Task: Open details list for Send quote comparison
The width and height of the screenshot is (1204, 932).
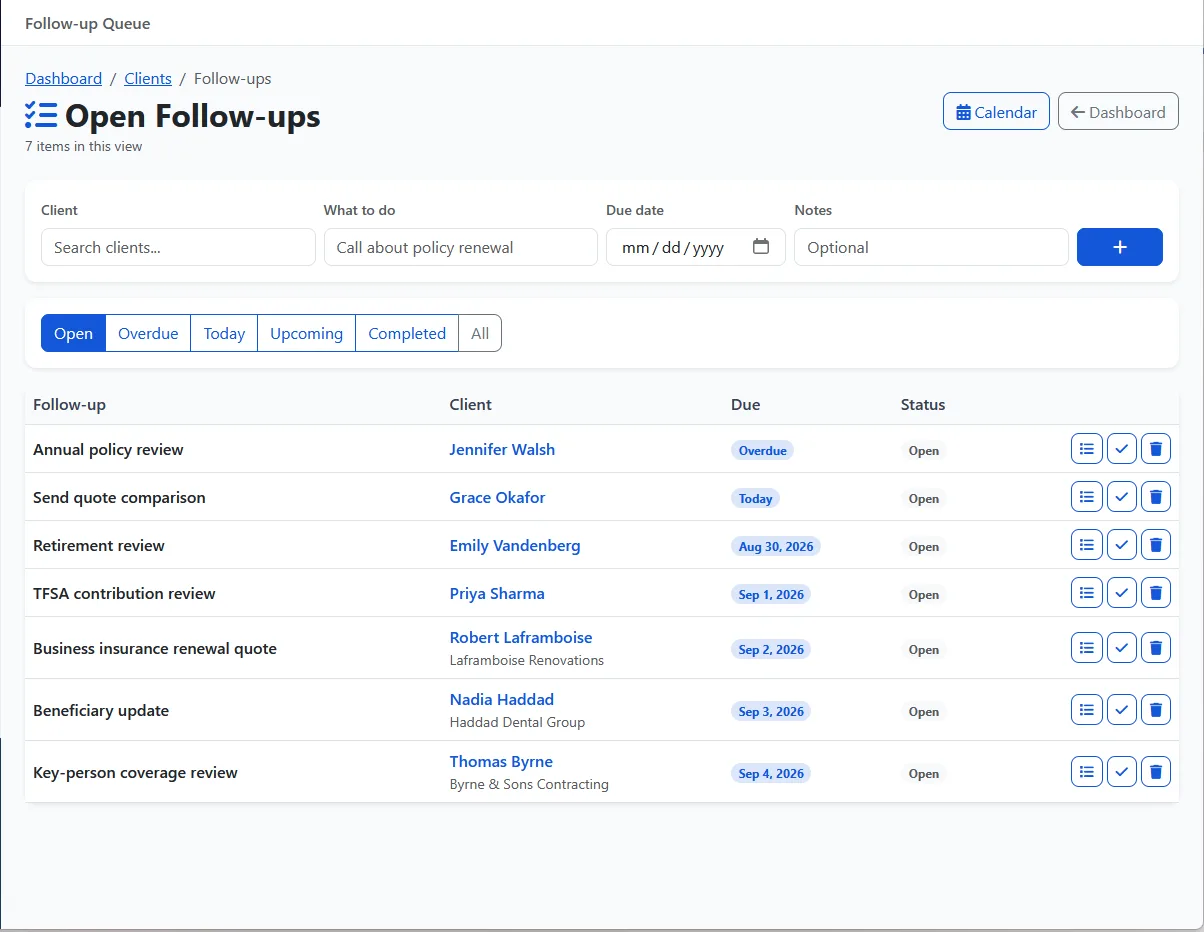Action: coord(1087,497)
